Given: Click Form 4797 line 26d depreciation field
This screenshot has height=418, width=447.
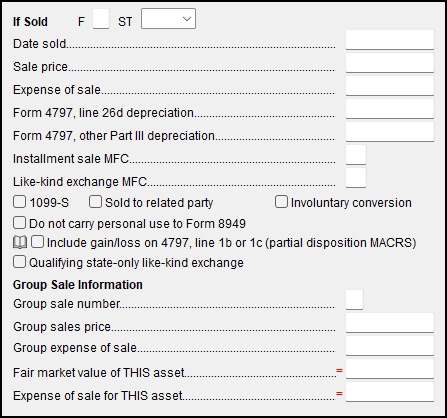Looking at the screenshot, I should tap(390, 109).
